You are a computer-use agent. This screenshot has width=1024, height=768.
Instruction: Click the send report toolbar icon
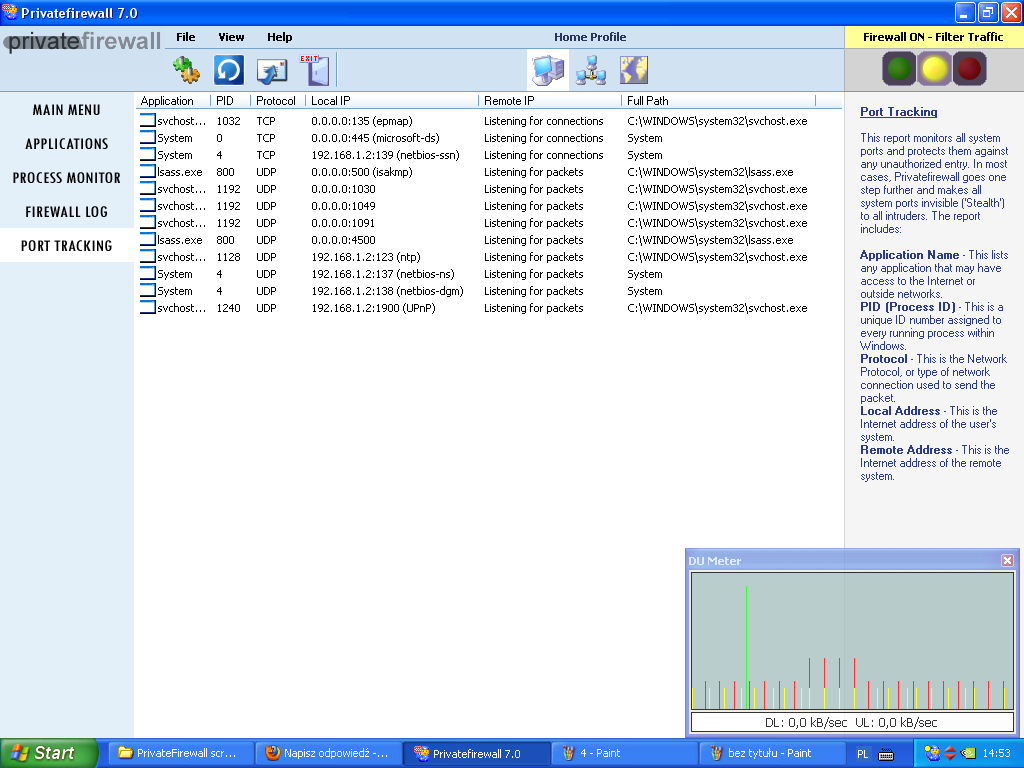coord(272,71)
